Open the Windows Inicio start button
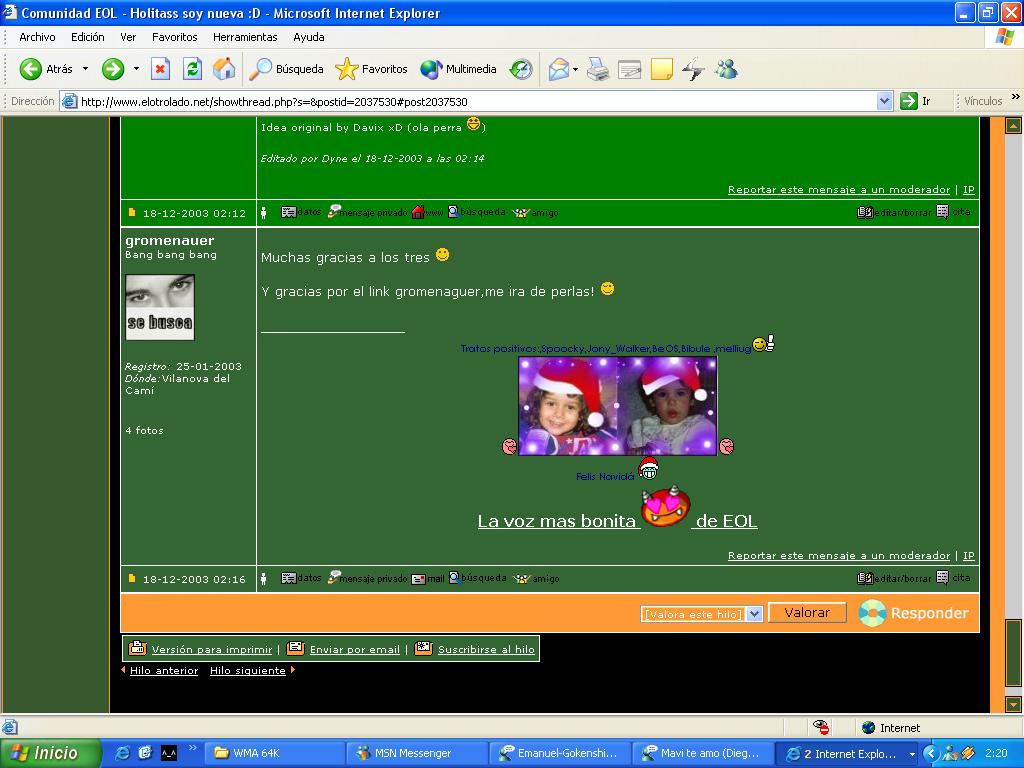This screenshot has width=1024, height=768. coord(50,753)
